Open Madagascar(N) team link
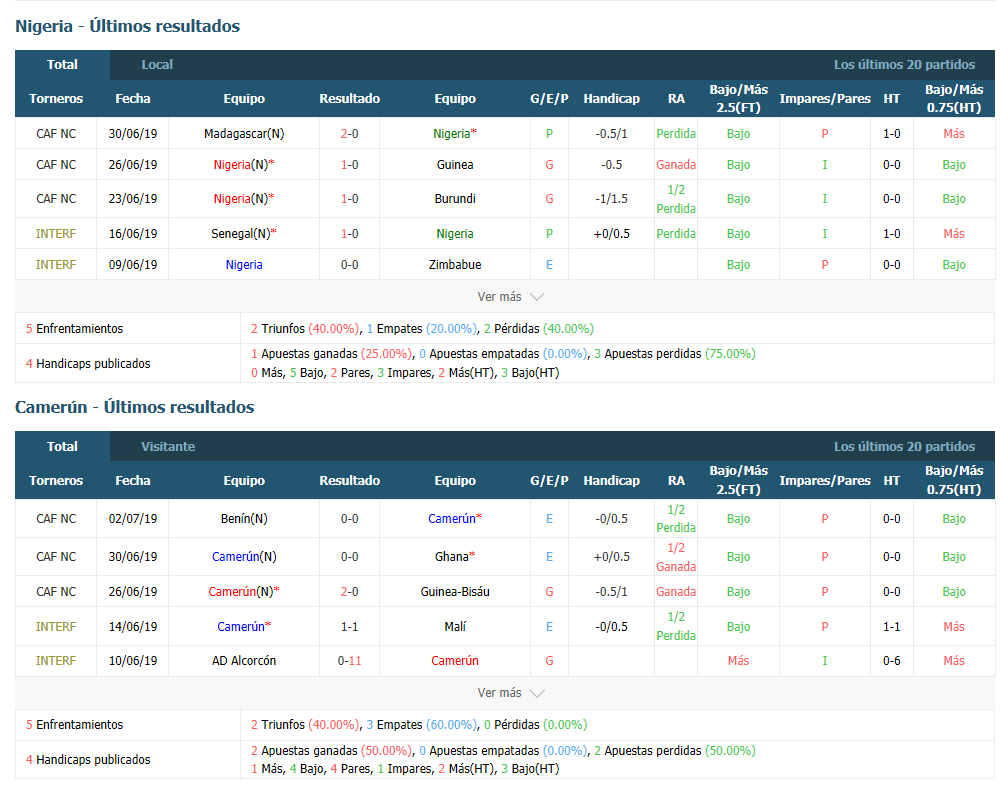The height and width of the screenshot is (785, 1001). click(244, 133)
